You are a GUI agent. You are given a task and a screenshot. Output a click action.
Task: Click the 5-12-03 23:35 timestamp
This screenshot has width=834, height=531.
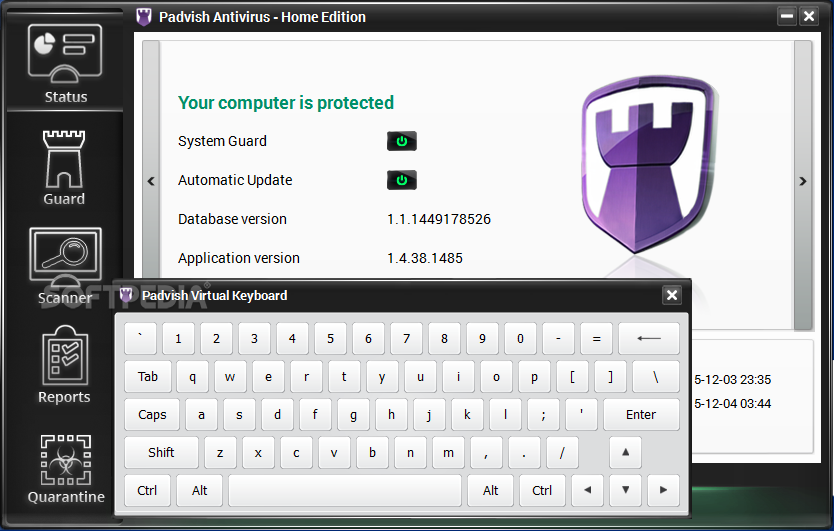point(732,380)
